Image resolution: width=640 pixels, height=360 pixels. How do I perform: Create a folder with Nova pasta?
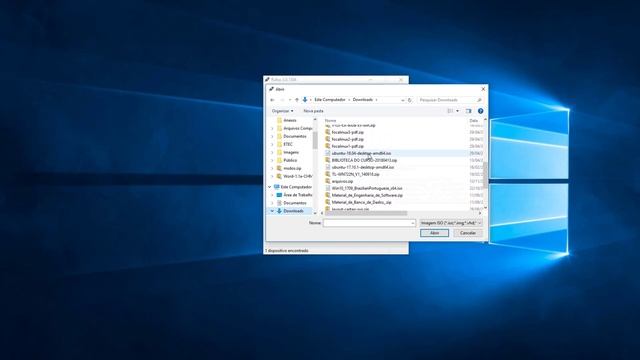coord(313,111)
